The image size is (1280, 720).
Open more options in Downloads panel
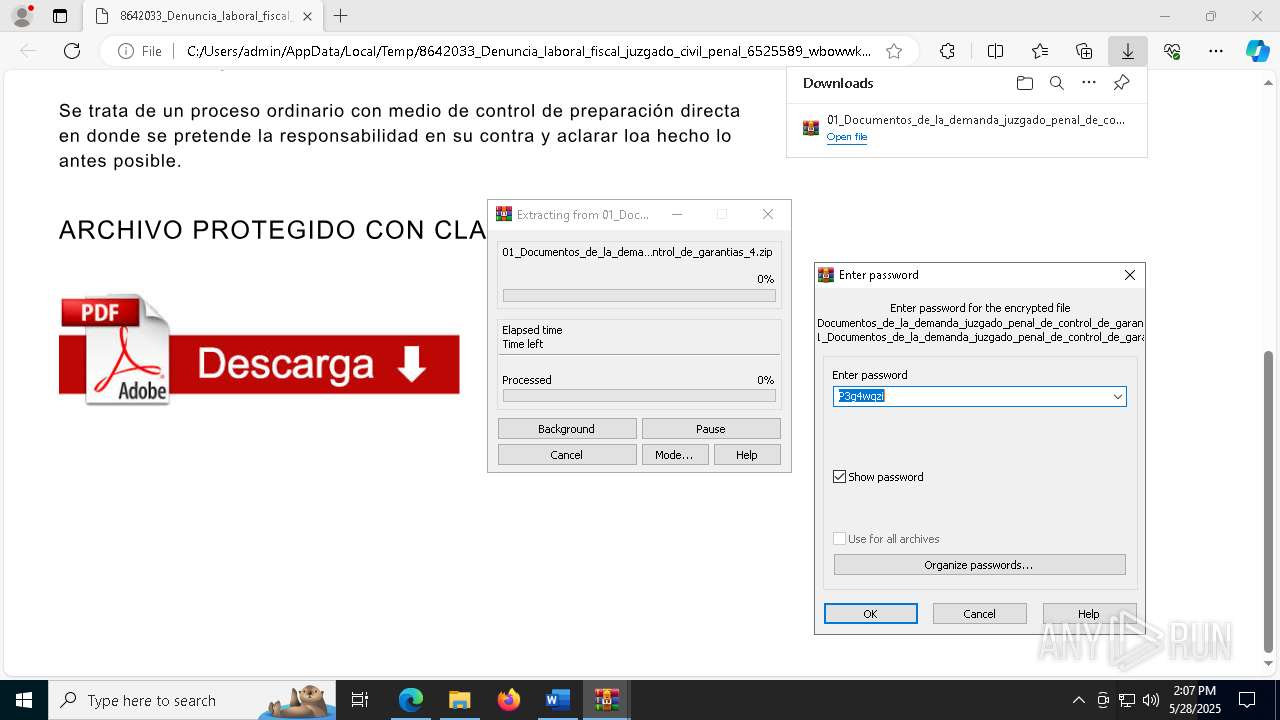coord(1089,83)
